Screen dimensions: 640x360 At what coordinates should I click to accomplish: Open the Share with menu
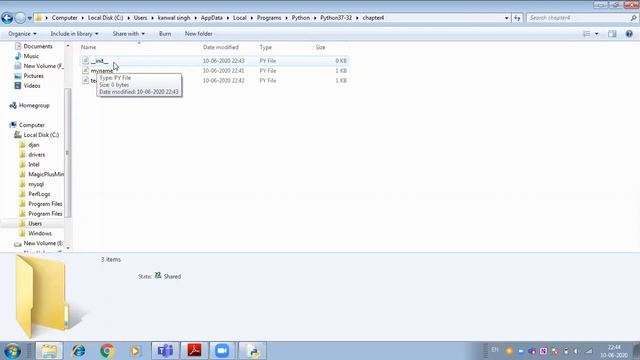[129, 34]
